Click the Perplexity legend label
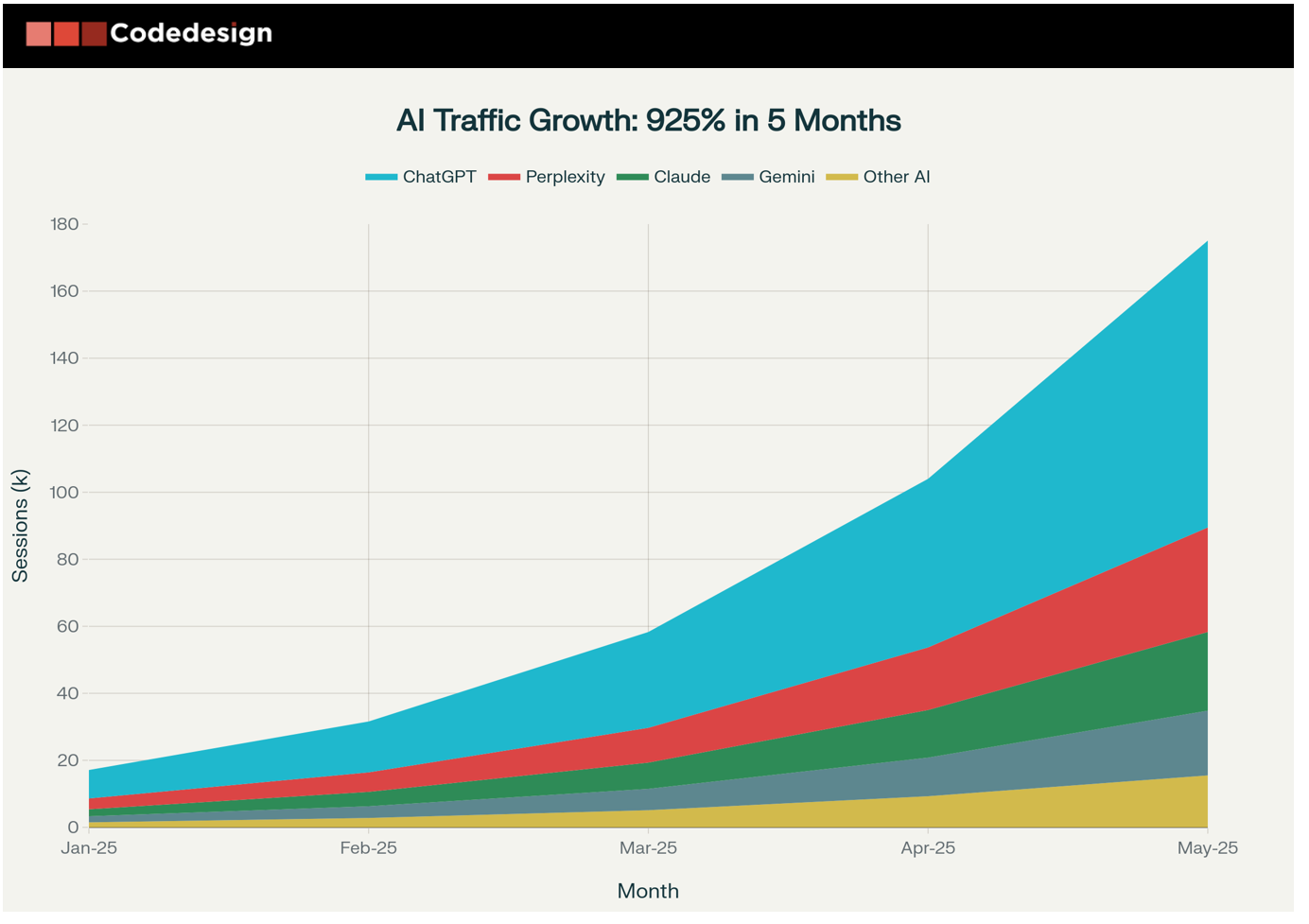This screenshot has height=924, width=1309. point(565,178)
